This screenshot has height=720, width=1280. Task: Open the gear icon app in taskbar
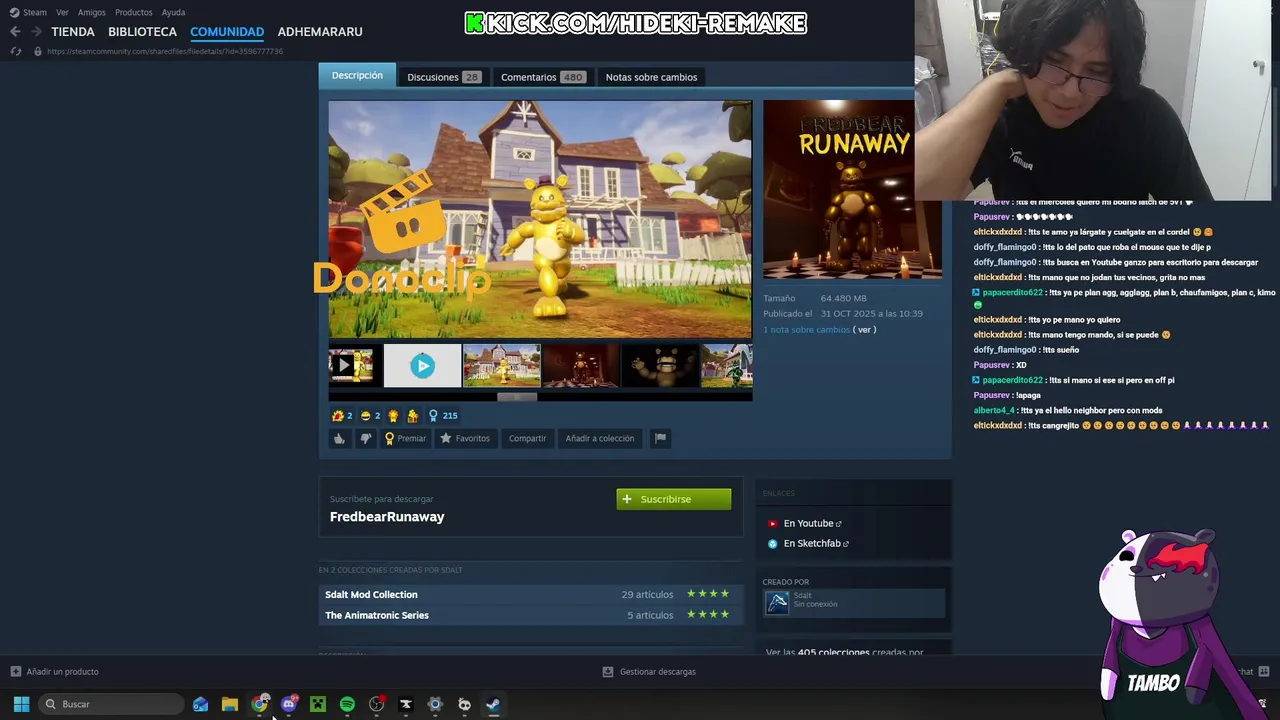(x=435, y=704)
